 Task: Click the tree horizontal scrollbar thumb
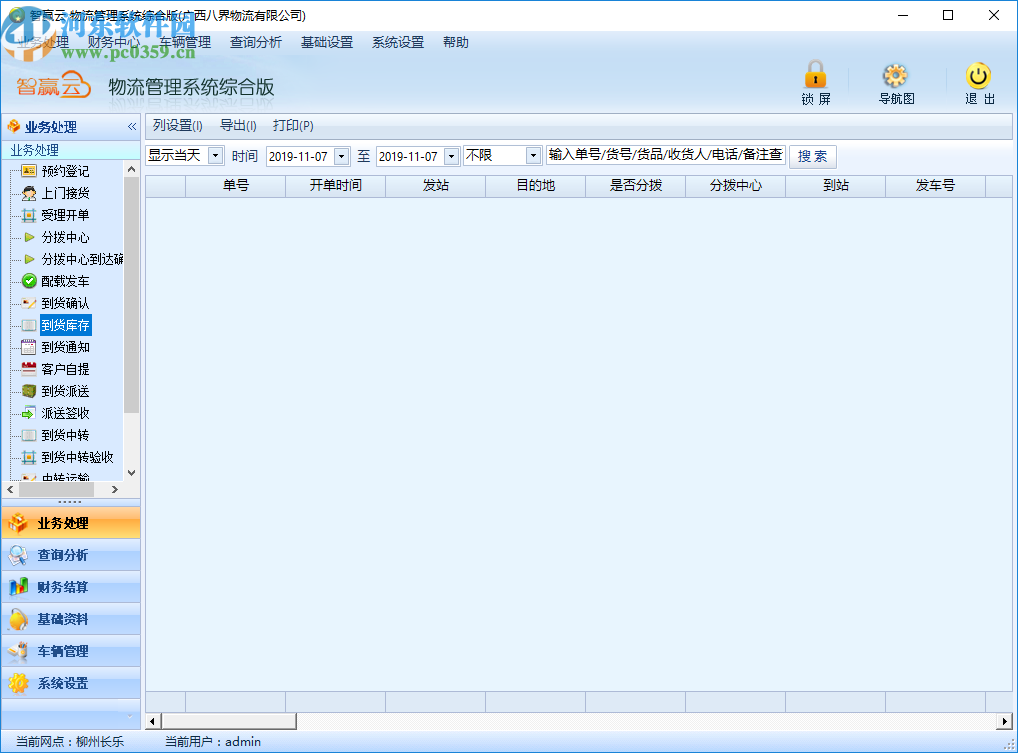[56, 489]
